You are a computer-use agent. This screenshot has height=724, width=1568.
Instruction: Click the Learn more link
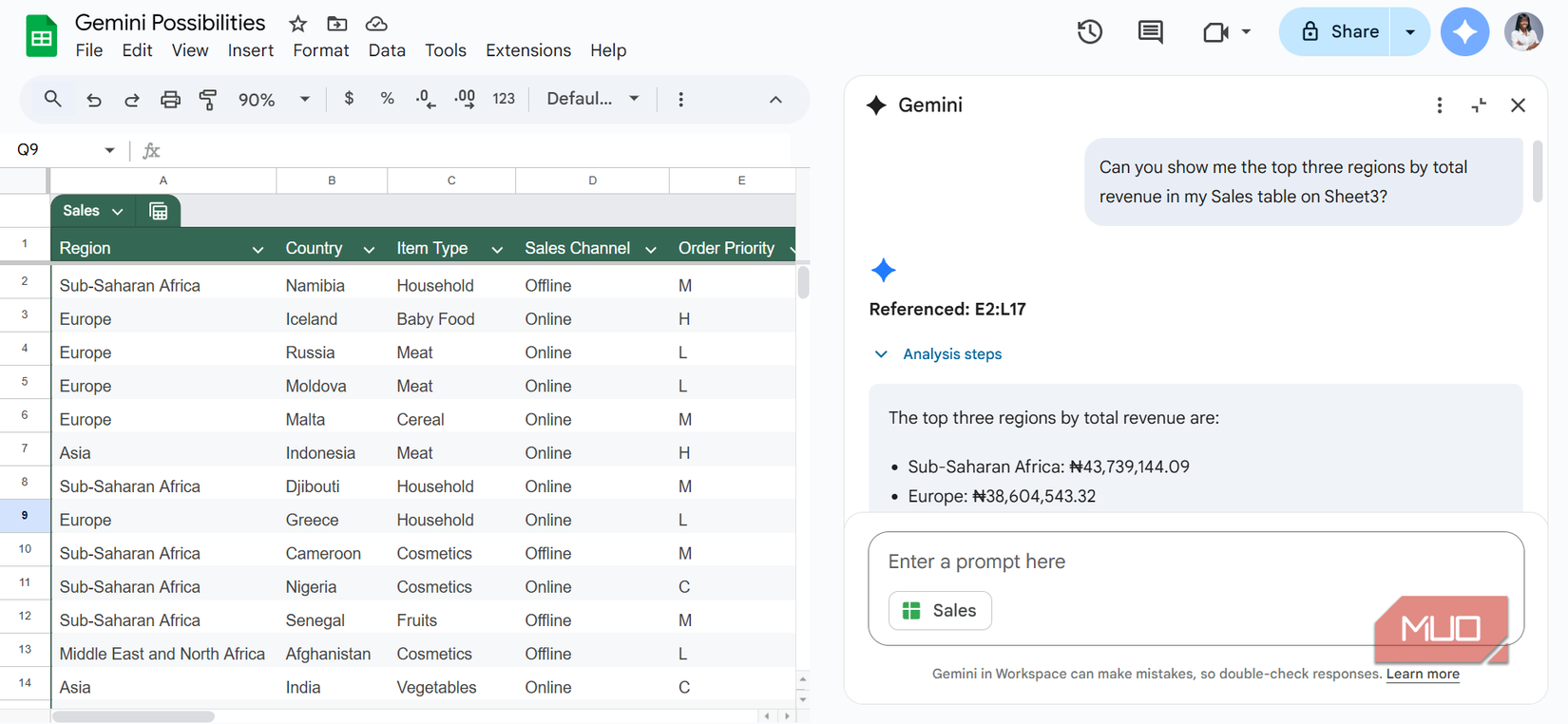1423,674
